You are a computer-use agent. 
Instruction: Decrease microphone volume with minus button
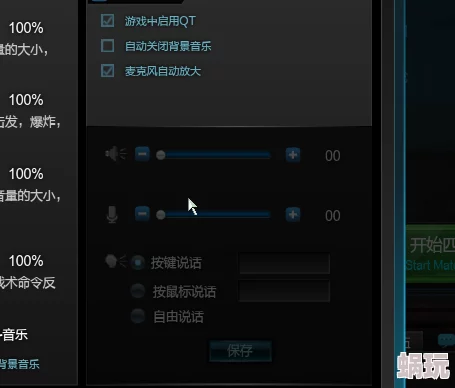point(142,214)
